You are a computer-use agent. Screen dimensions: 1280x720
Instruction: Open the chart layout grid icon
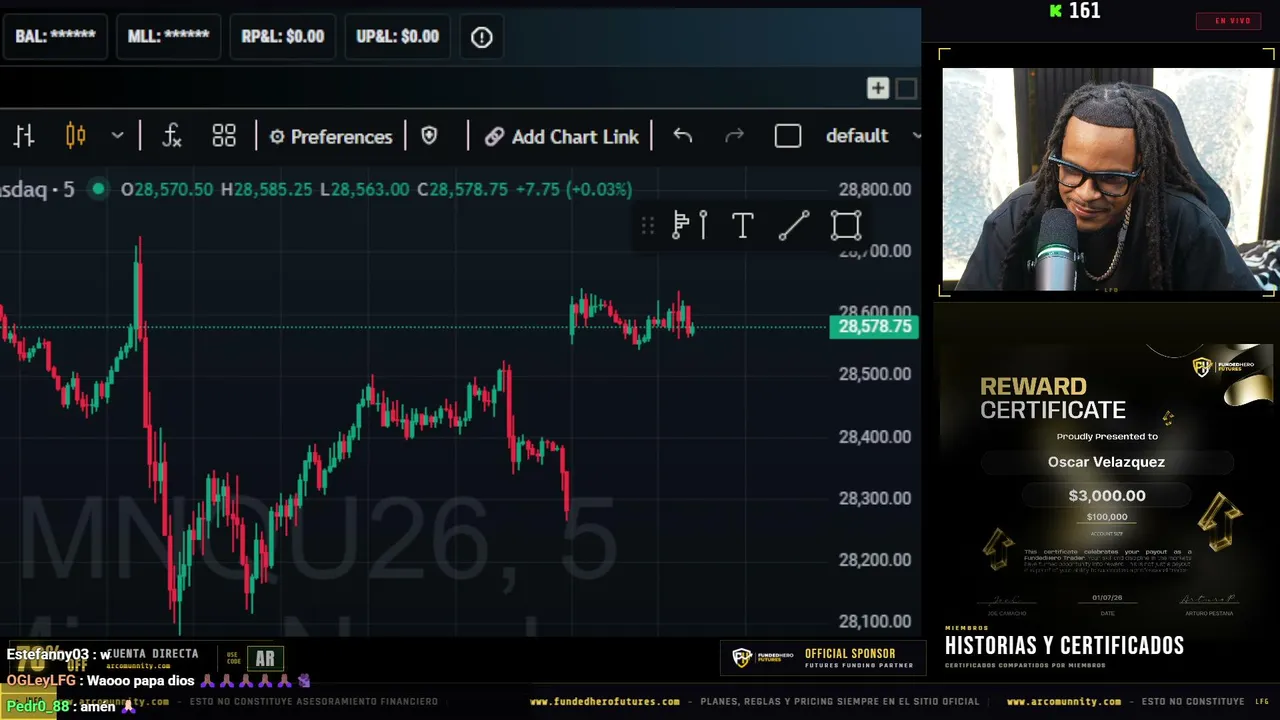[x=224, y=136]
